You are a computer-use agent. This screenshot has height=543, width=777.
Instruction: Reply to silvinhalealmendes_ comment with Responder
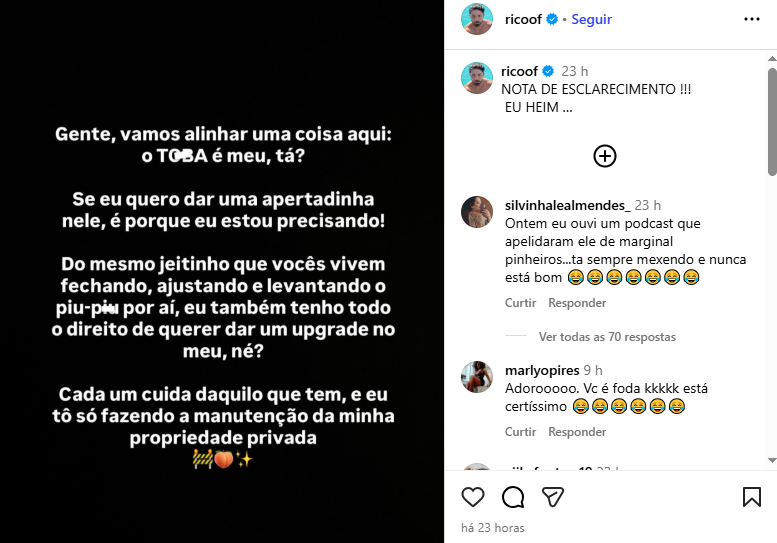click(x=577, y=303)
